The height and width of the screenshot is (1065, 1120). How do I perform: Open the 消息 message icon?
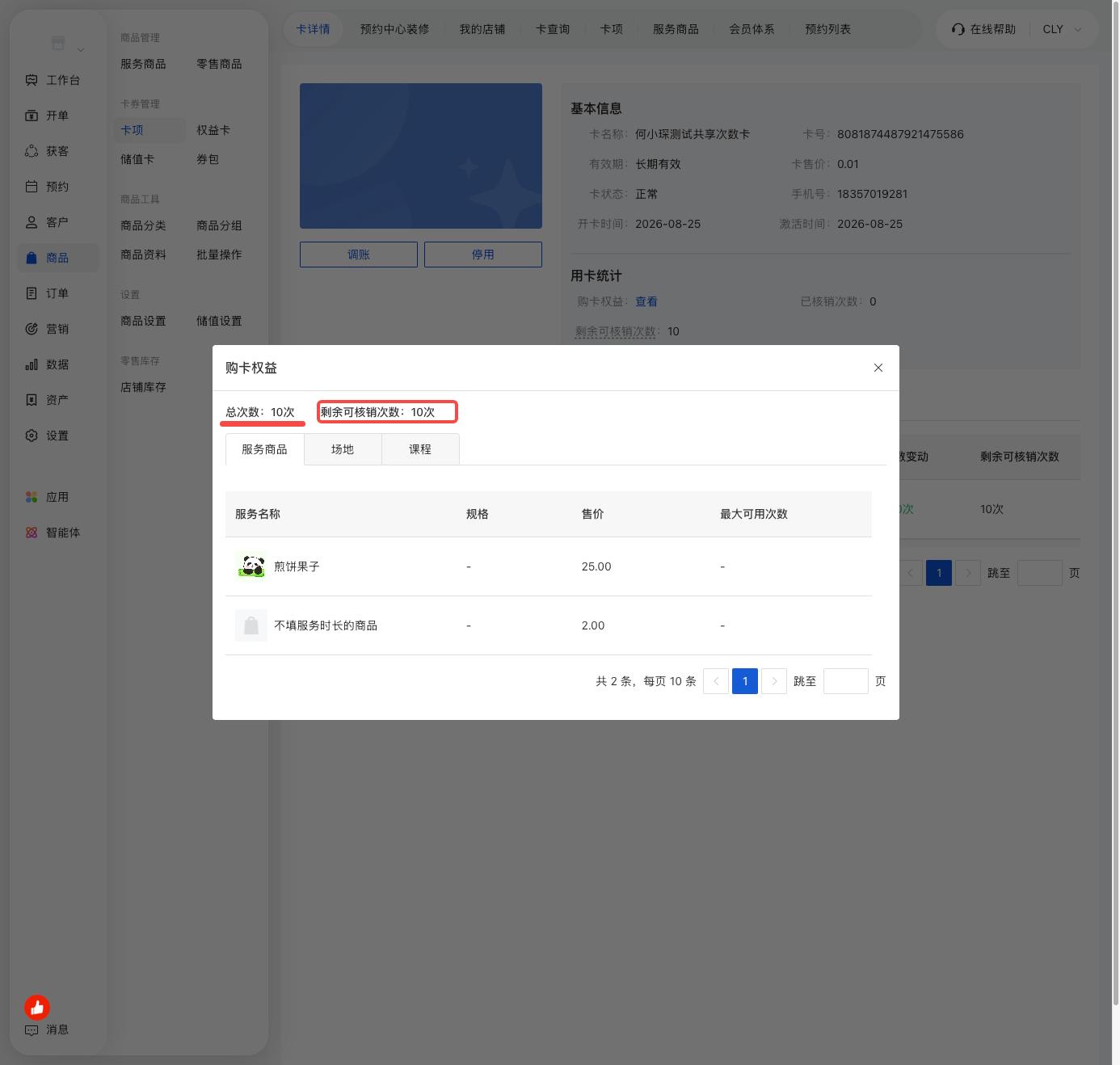[x=32, y=1029]
